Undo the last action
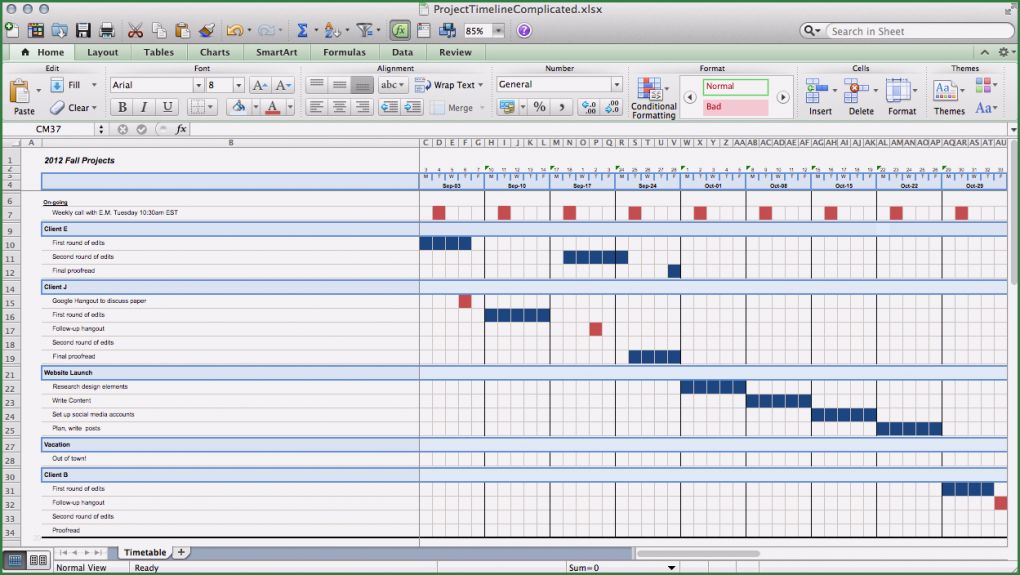The width and height of the screenshot is (1020, 575). click(x=234, y=30)
